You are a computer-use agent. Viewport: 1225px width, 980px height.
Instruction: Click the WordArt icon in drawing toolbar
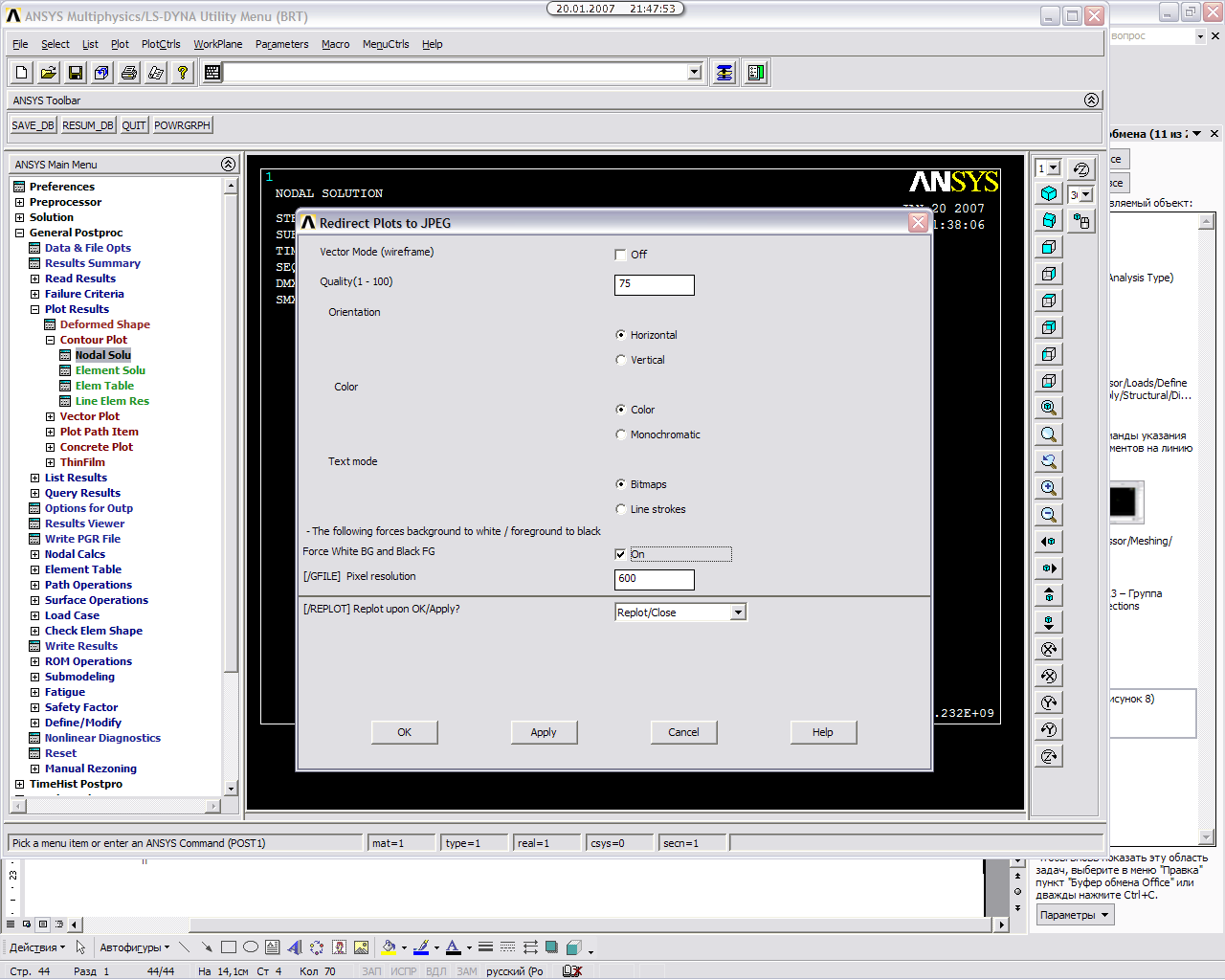click(x=295, y=947)
